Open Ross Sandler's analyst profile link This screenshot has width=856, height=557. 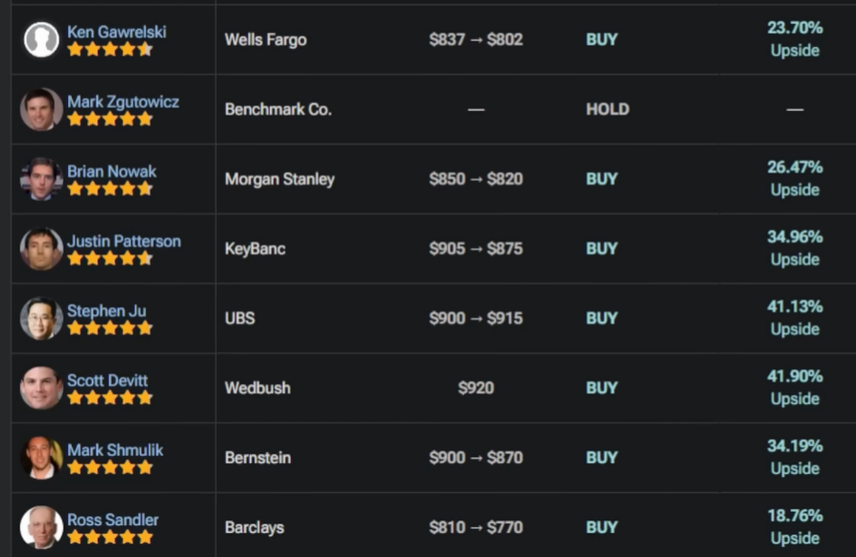[112, 519]
